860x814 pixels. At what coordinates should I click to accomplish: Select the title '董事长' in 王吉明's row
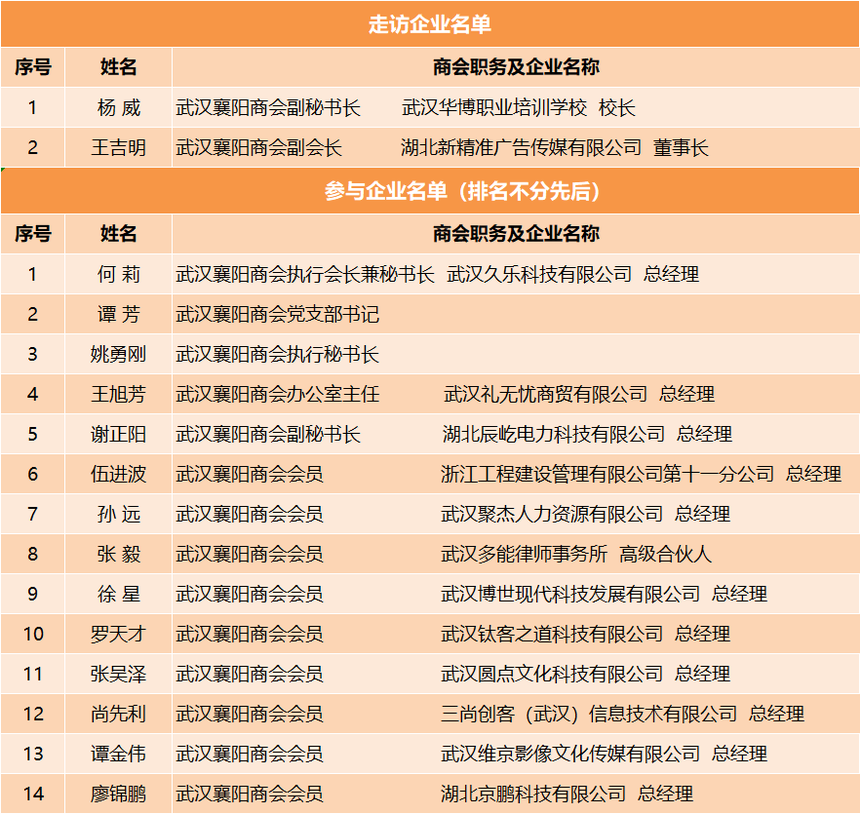[x=681, y=148]
